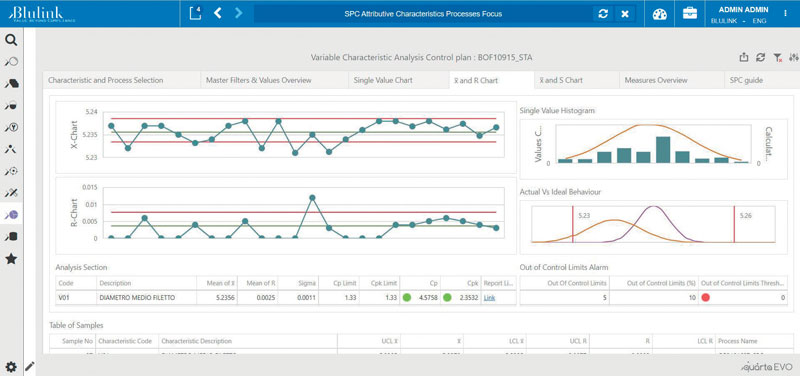Viewport: 800px width, 376px height.
Task: Open settings gear icon at sidebar bottom
Action: (x=11, y=366)
